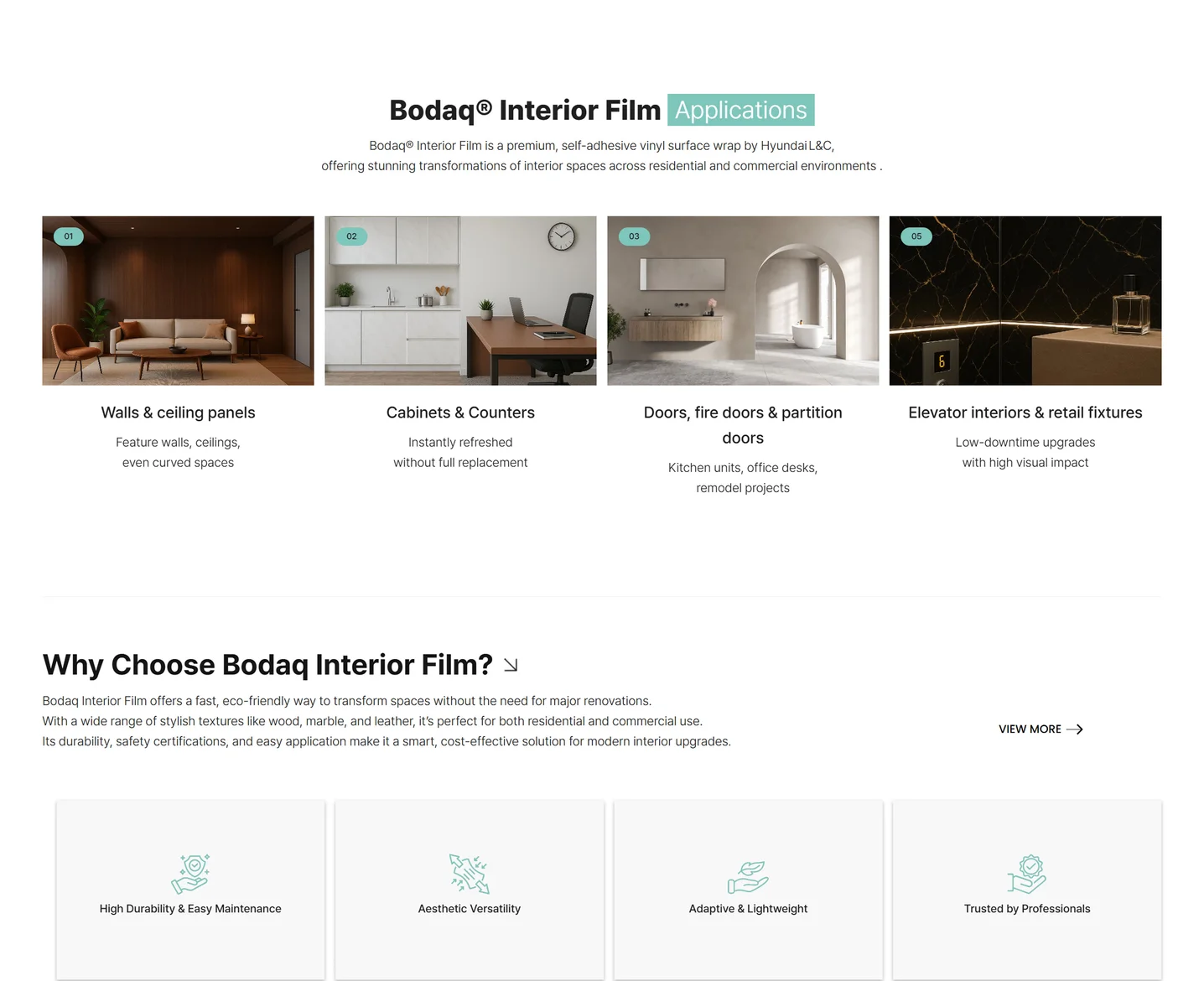Click the Trusted by Professionals badge icon
1204x981 pixels.
pyautogui.click(x=1027, y=875)
